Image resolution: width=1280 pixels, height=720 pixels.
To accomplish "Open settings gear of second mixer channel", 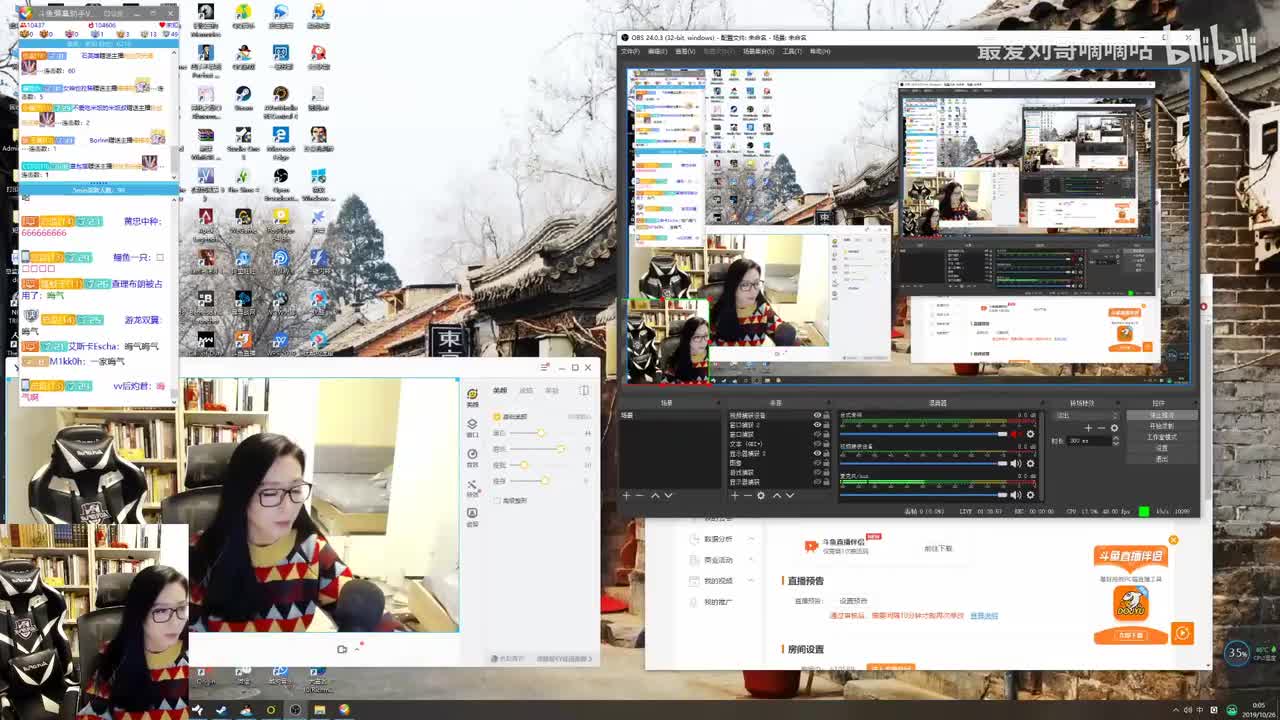I will (x=1030, y=464).
